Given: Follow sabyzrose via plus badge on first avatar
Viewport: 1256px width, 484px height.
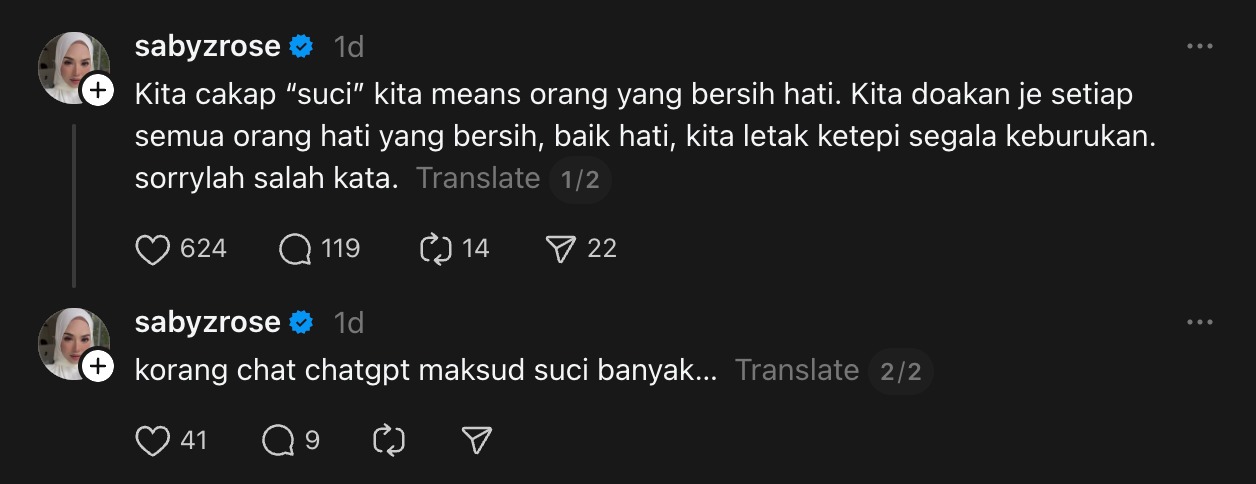Looking at the screenshot, I should [97, 92].
